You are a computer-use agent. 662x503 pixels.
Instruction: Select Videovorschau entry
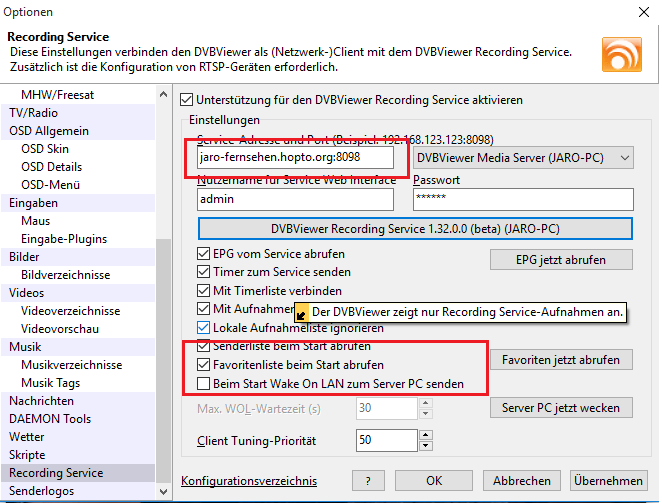click(78, 329)
